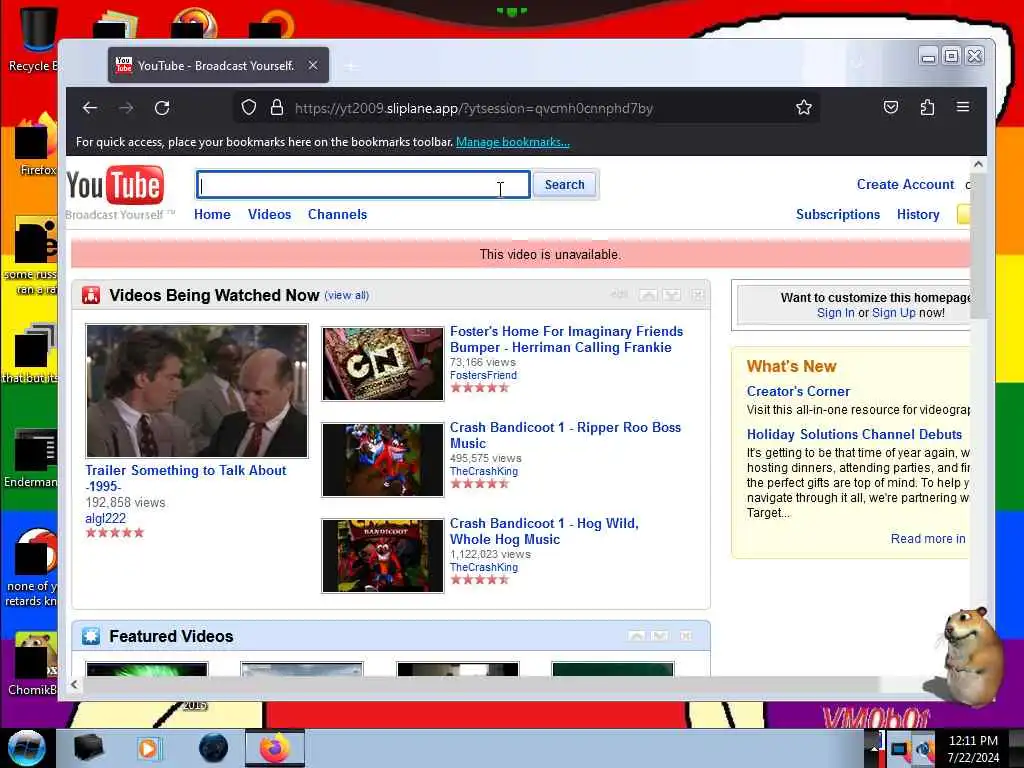Open the media player taskbar icon

coord(148,748)
